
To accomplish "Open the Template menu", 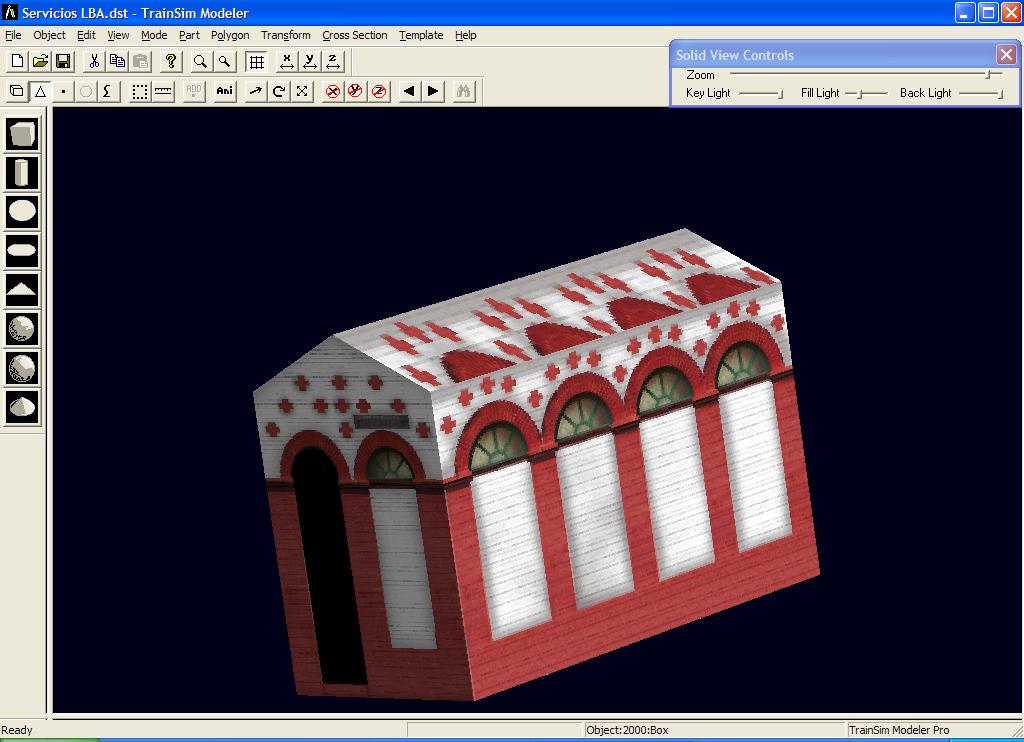I will (421, 35).
